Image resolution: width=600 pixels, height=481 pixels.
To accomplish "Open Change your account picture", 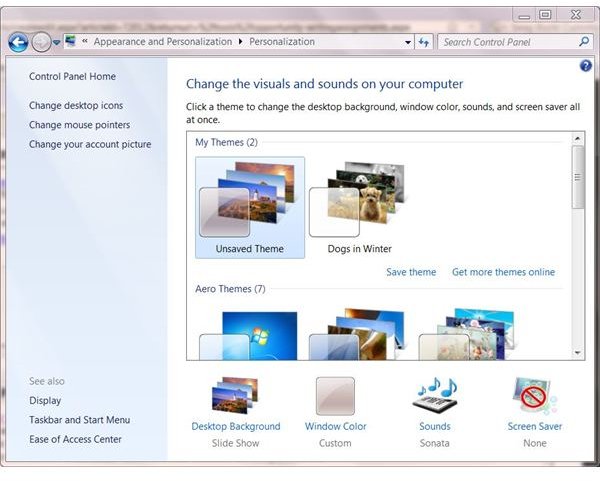I will pos(90,145).
